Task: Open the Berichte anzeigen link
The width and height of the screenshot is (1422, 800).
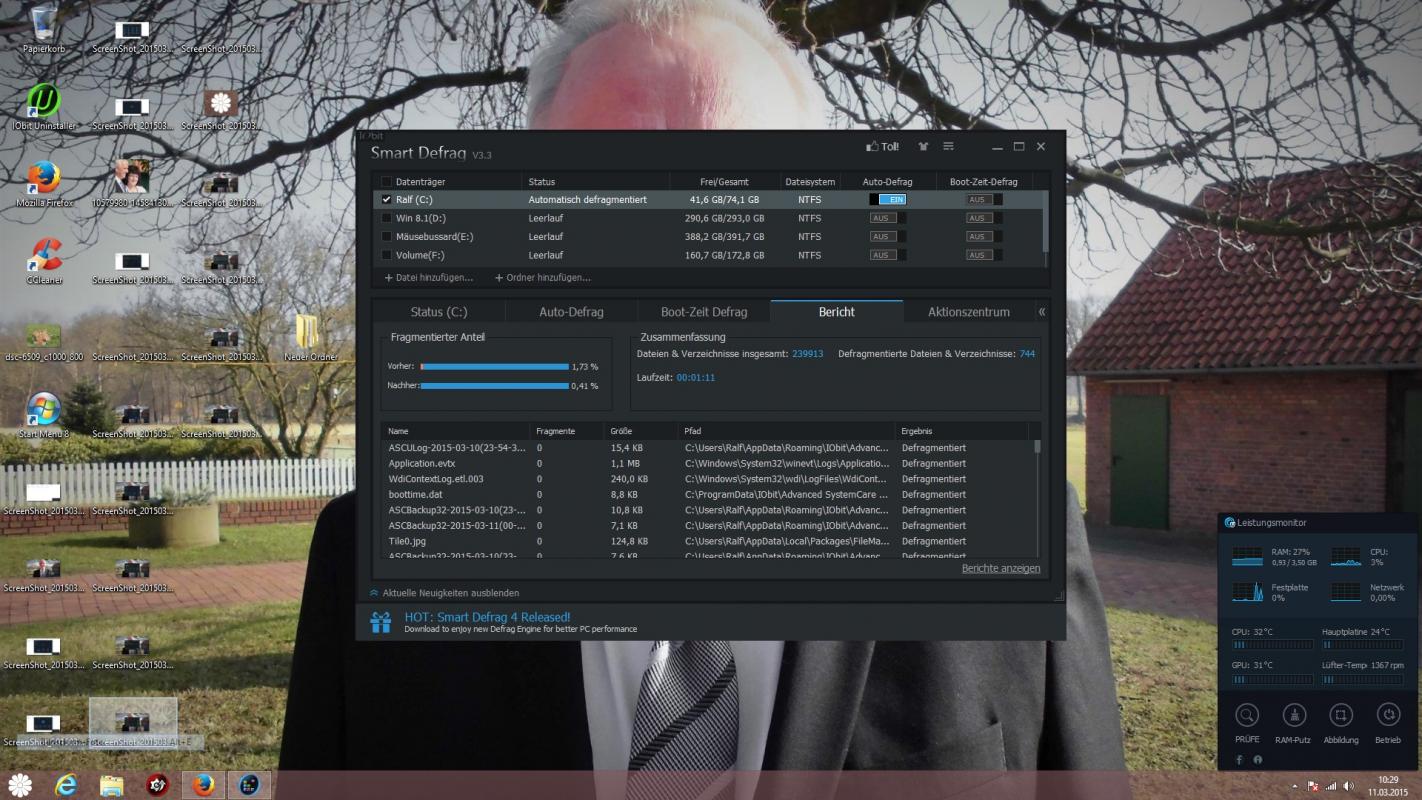Action: tap(1001, 568)
